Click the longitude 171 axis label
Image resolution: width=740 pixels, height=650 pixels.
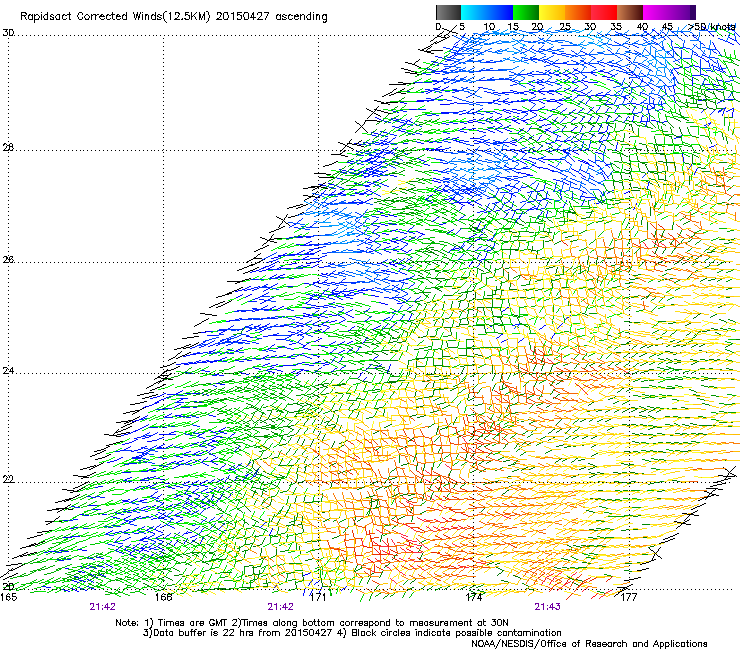[x=318, y=597]
